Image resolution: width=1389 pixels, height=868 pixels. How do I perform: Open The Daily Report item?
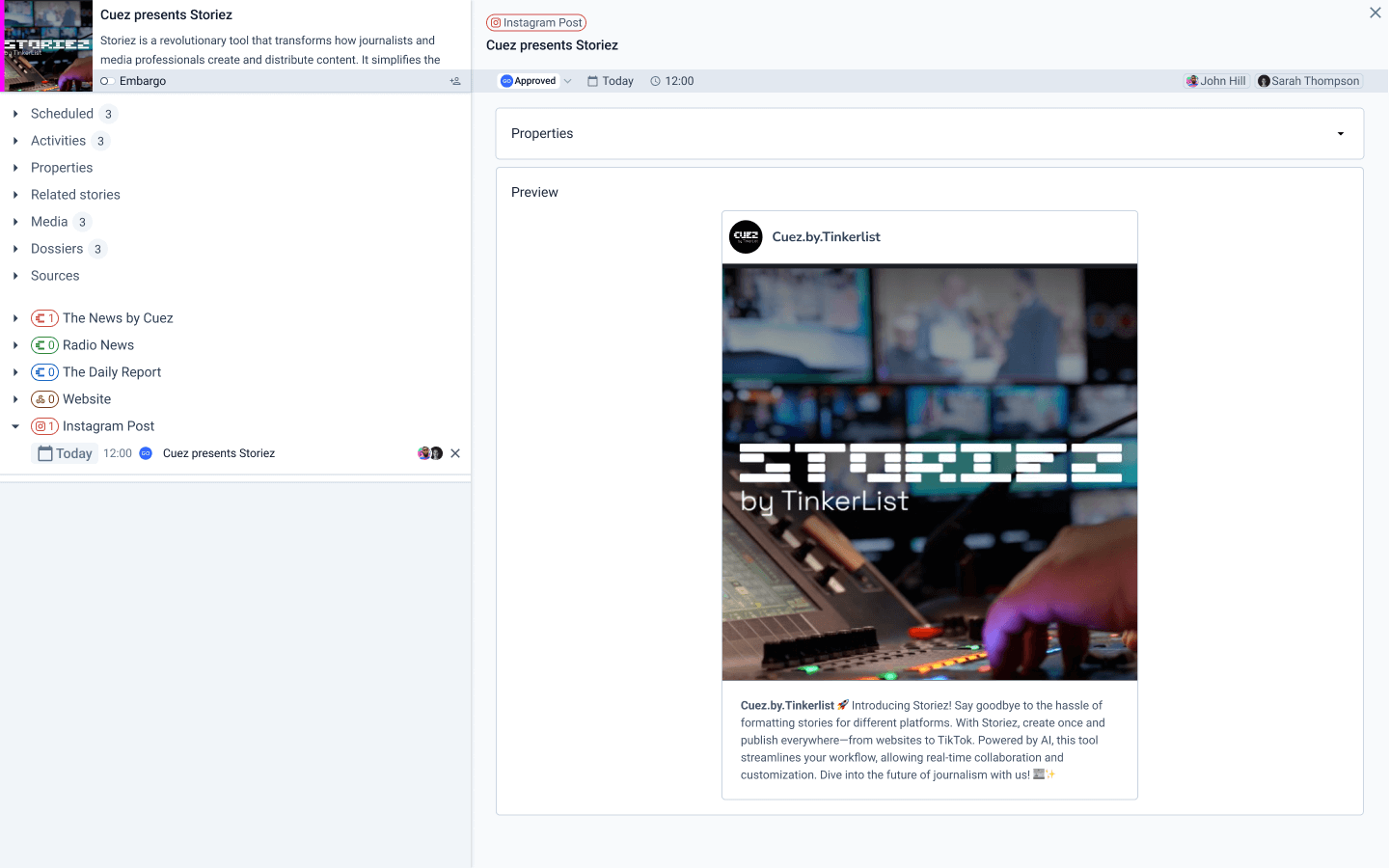112,372
